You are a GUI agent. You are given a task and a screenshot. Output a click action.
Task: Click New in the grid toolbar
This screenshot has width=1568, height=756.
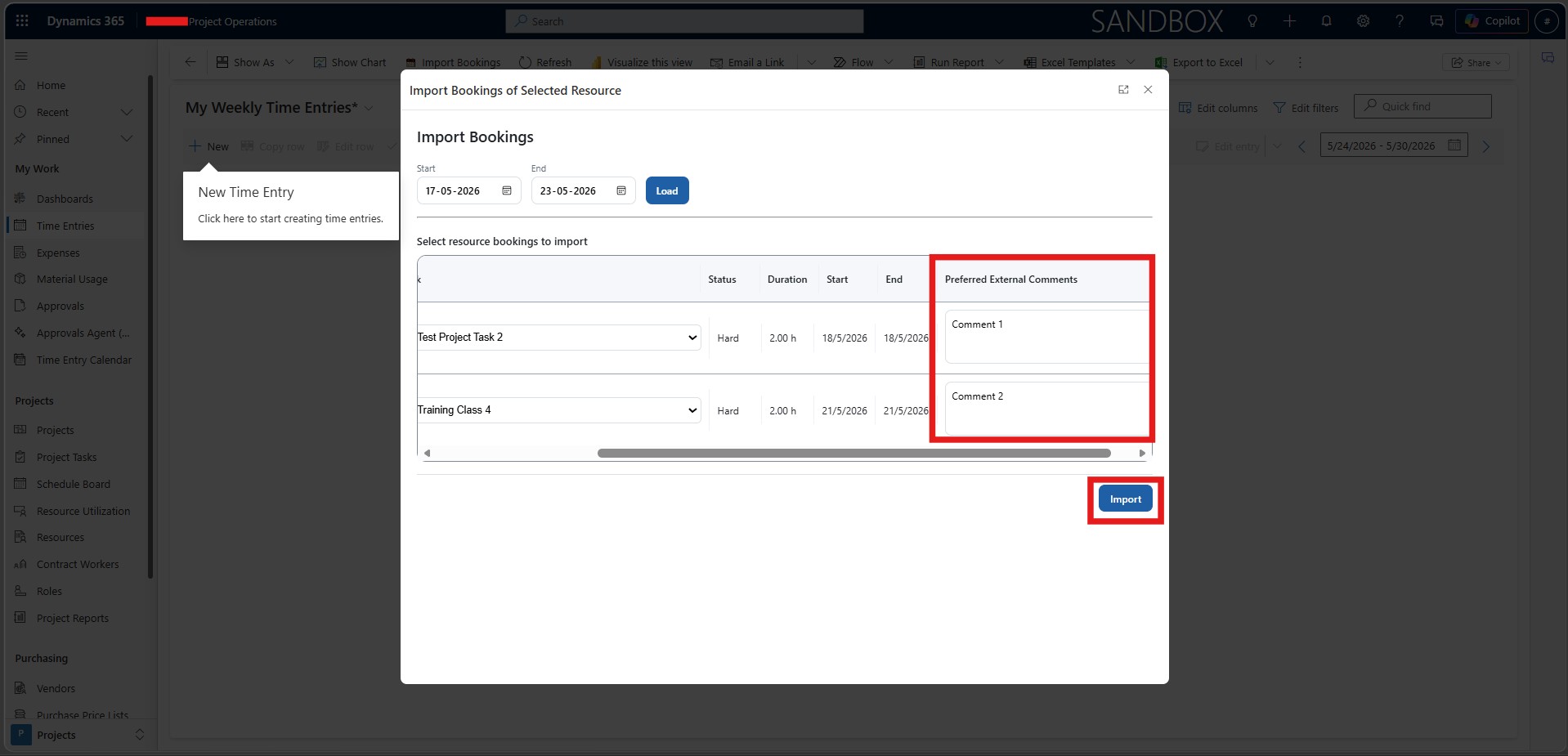click(x=209, y=147)
